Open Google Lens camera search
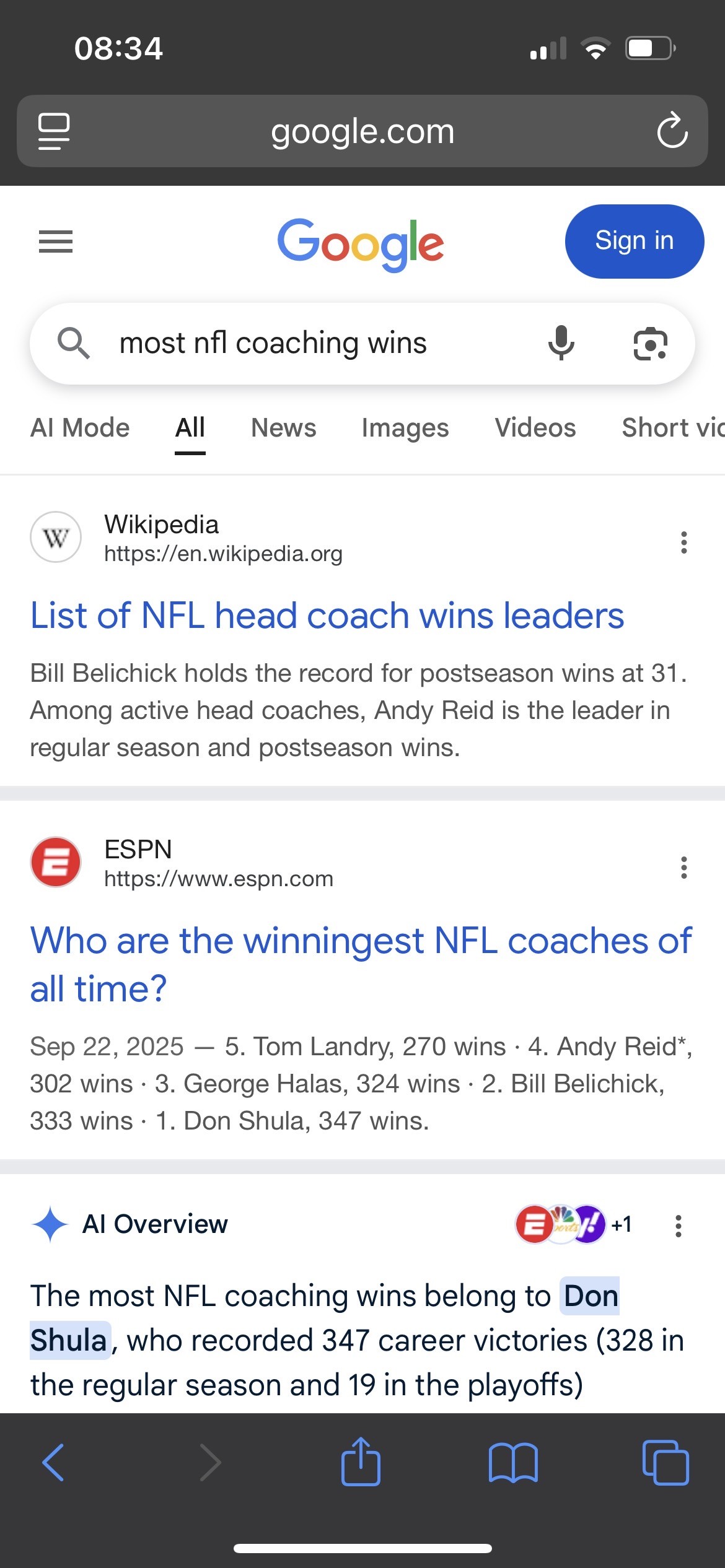 [x=650, y=344]
